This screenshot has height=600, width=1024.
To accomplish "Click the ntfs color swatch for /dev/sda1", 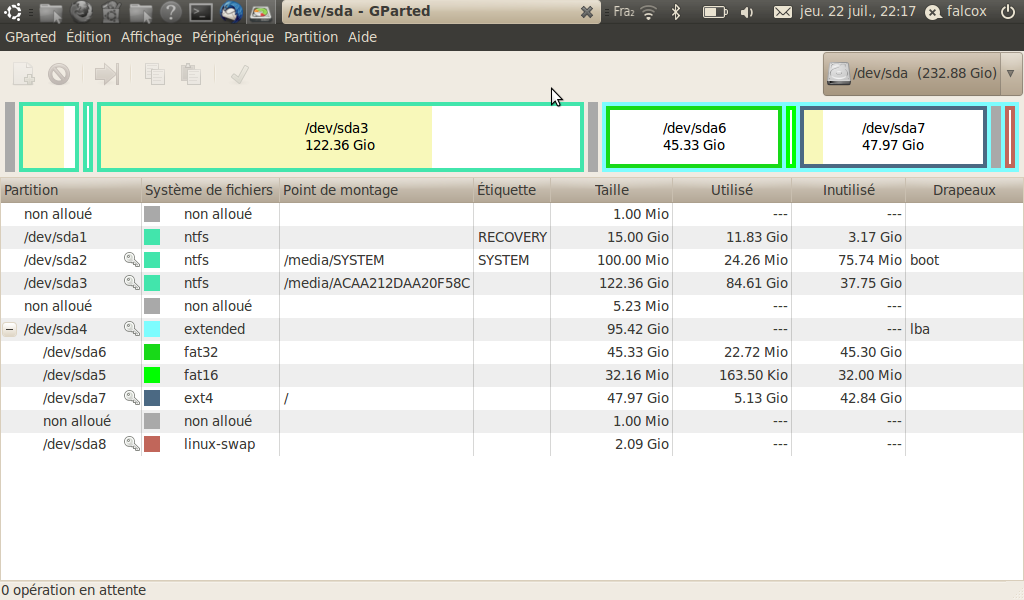I will [x=152, y=237].
